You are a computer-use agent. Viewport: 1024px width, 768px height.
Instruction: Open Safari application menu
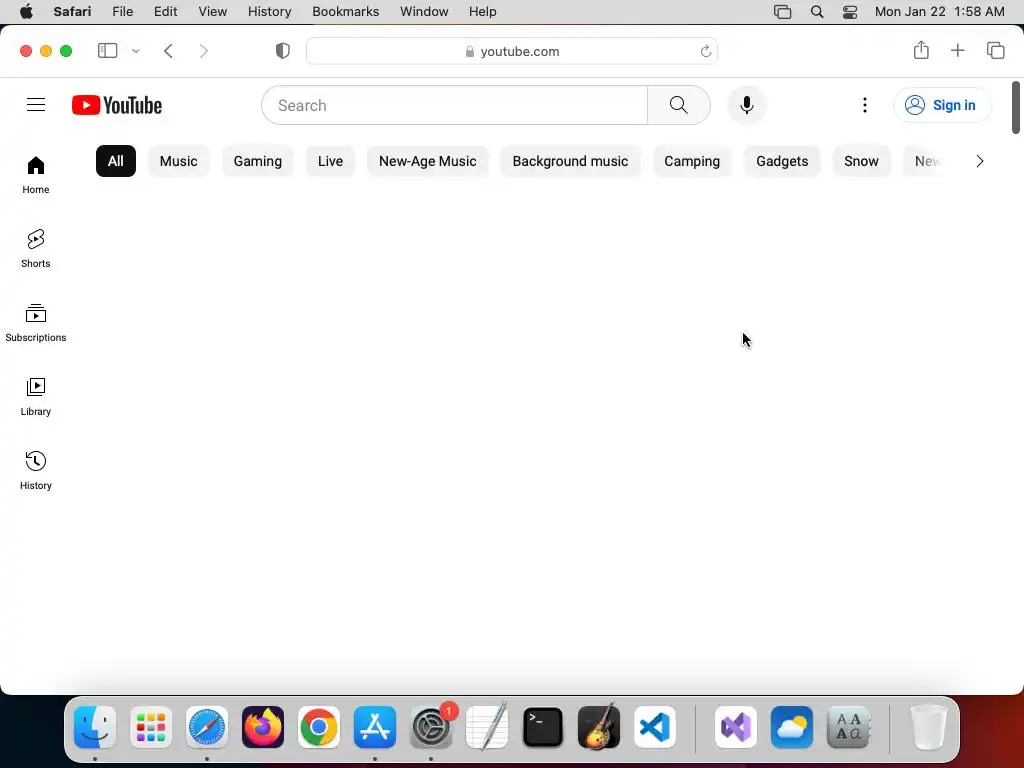coord(72,12)
